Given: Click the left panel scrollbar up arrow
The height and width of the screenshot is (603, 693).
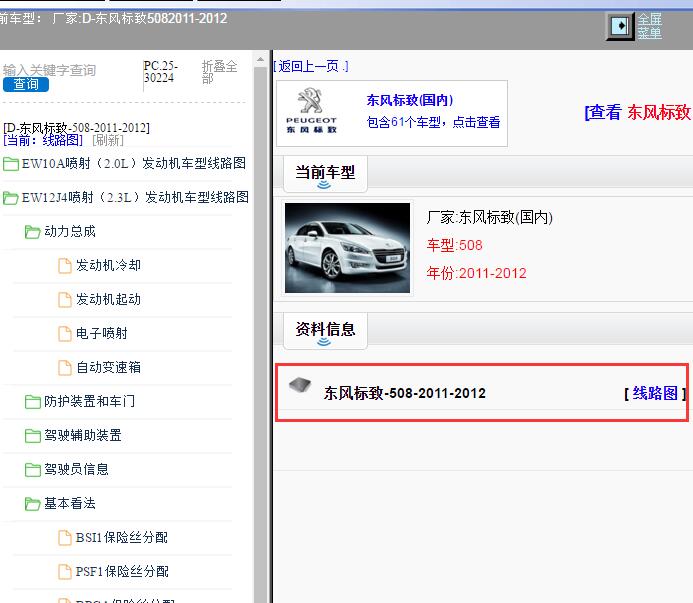Looking at the screenshot, I should [x=260, y=59].
